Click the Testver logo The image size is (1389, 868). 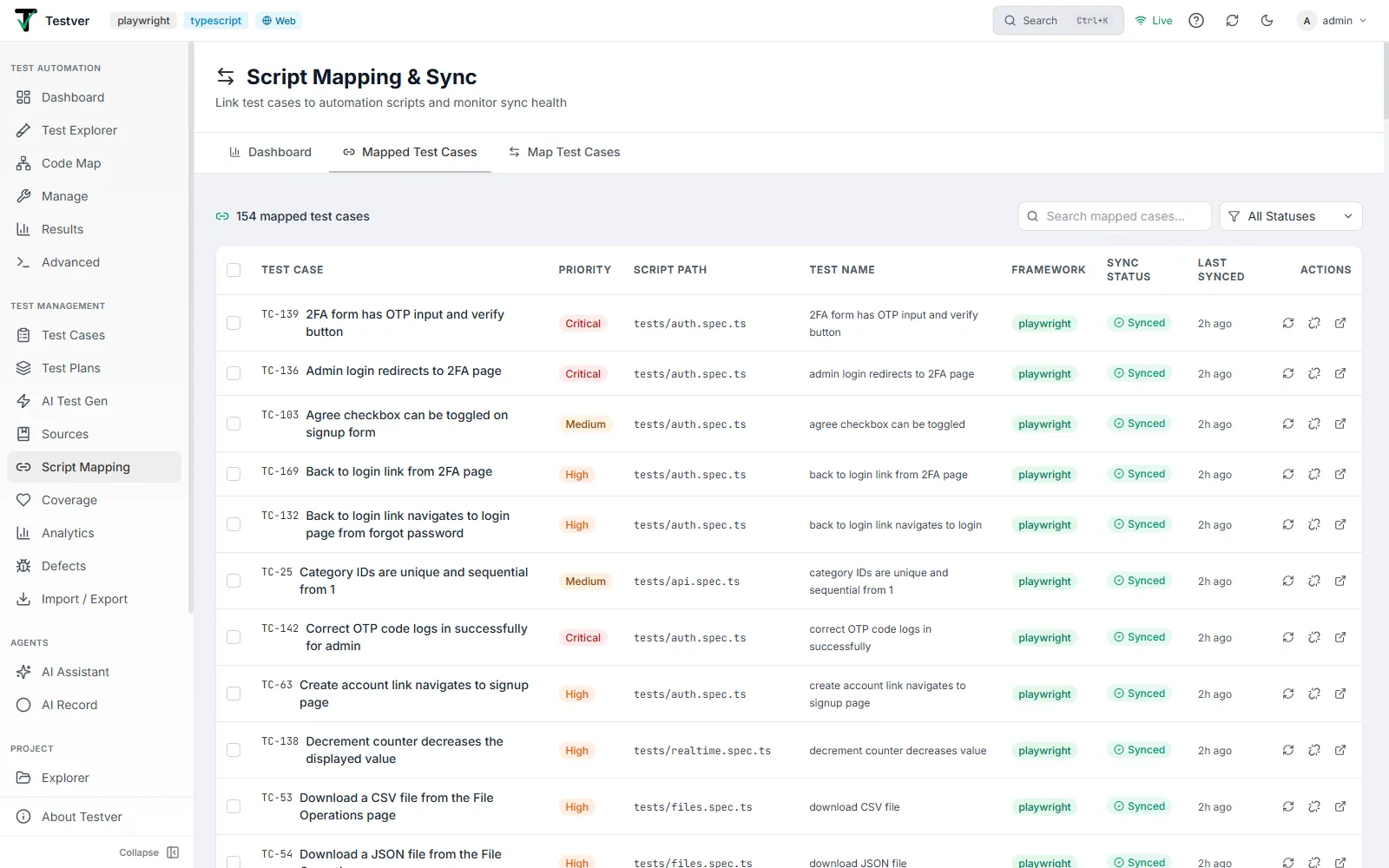pyautogui.click(x=52, y=20)
